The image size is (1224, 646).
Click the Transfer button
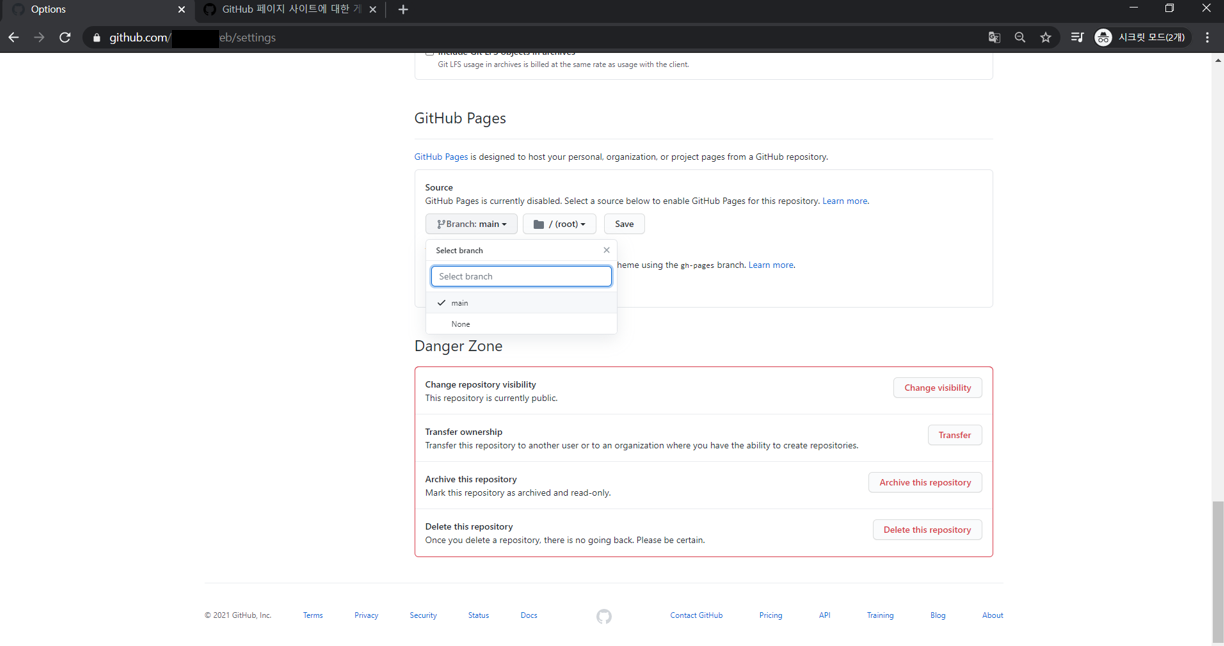955,435
